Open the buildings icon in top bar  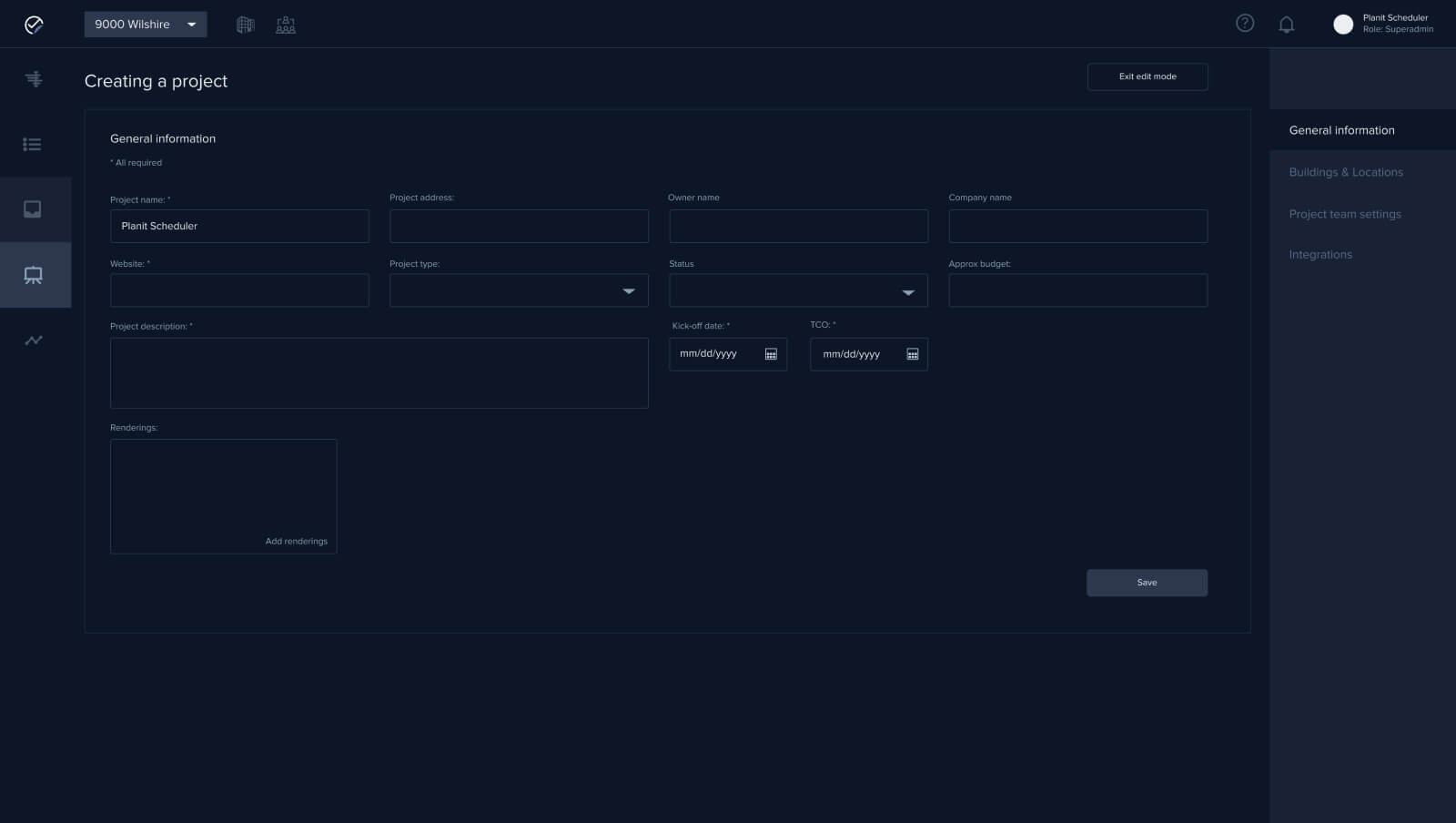pos(245,25)
